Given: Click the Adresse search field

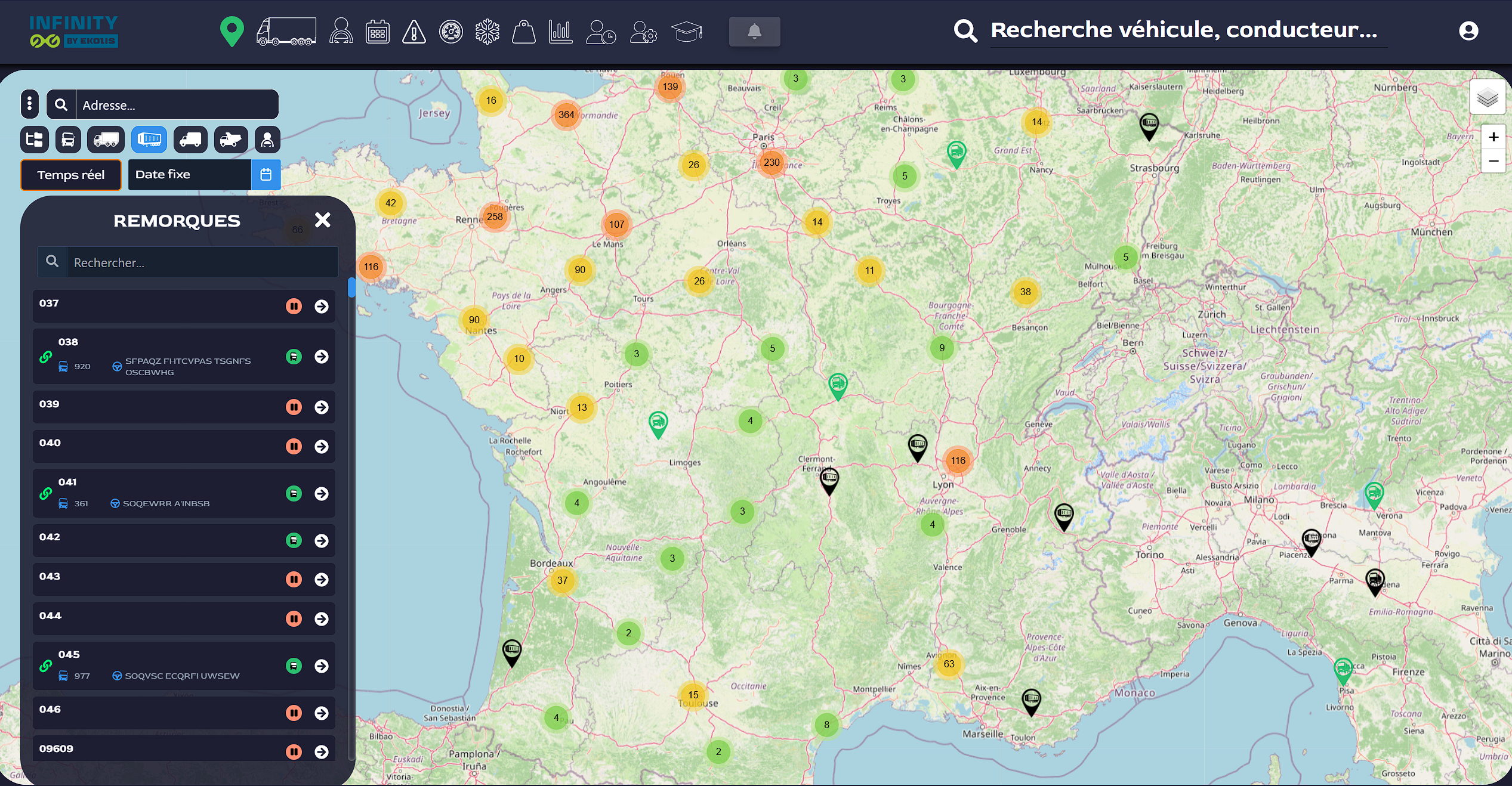Looking at the screenshot, I should [x=177, y=105].
